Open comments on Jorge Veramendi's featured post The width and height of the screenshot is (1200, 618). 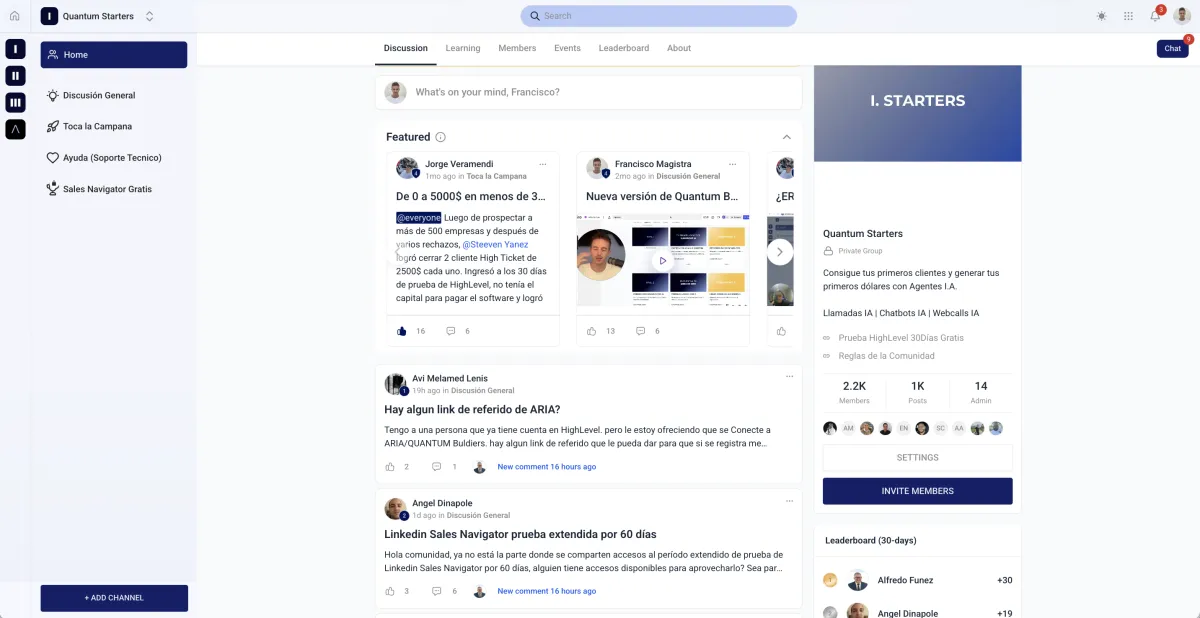pyautogui.click(x=451, y=331)
